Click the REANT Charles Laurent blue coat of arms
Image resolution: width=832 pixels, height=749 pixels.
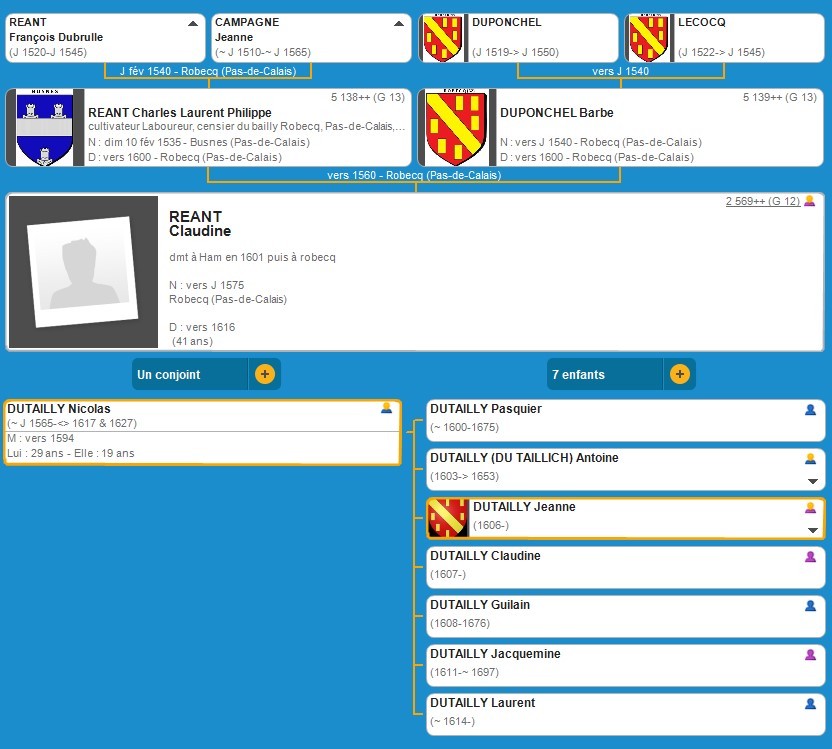(45, 127)
